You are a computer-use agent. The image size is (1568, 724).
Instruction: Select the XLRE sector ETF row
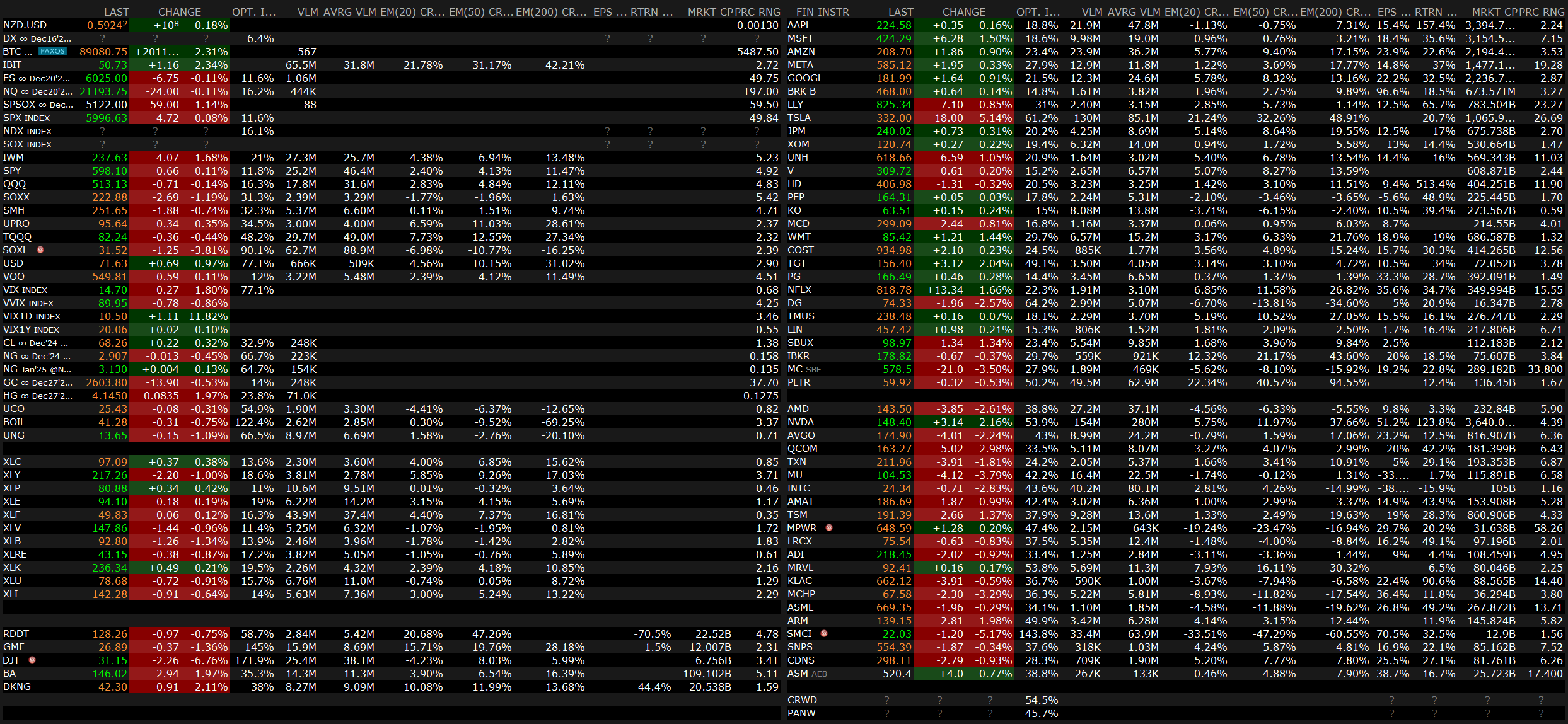391,554
